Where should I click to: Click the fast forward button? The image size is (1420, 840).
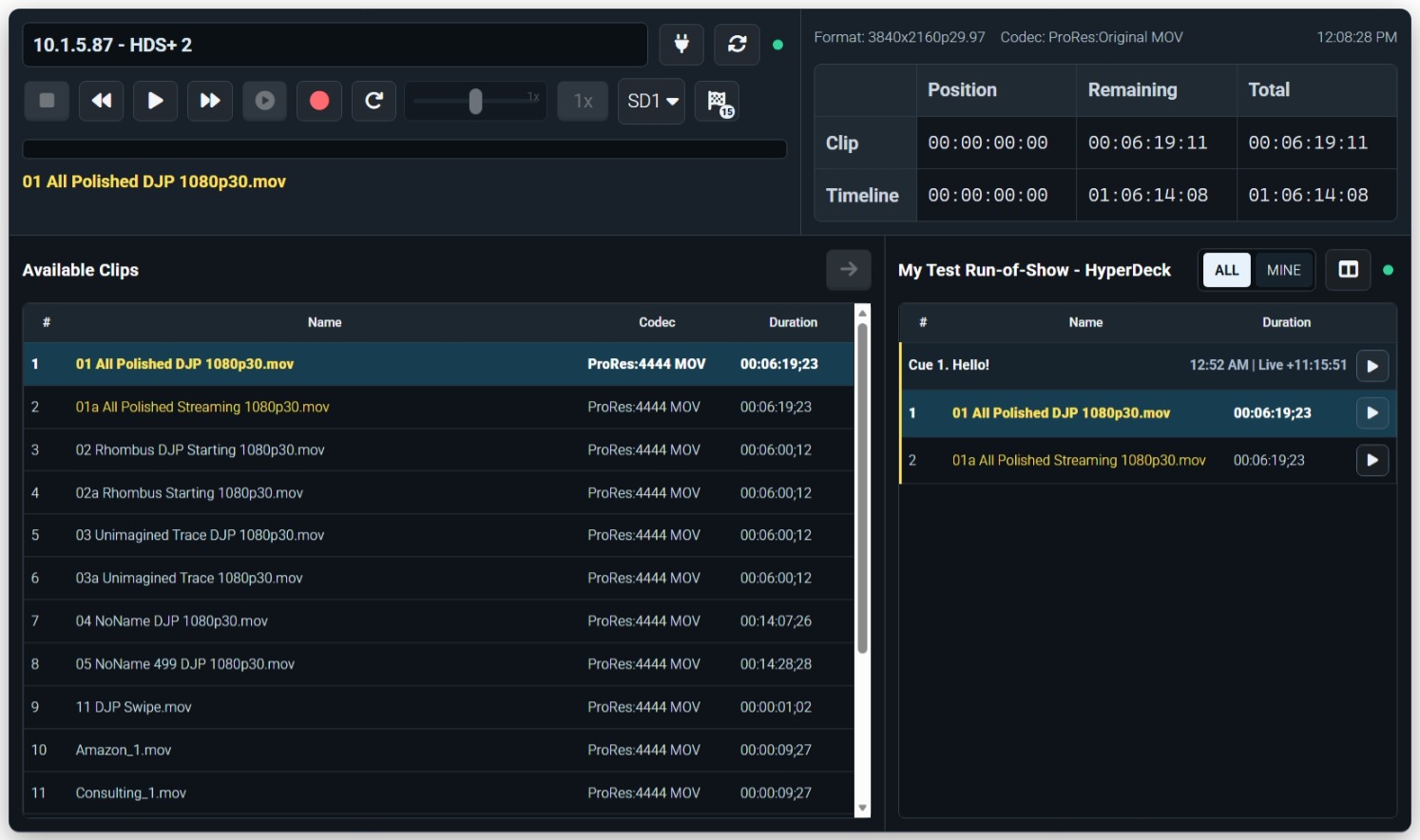click(210, 101)
